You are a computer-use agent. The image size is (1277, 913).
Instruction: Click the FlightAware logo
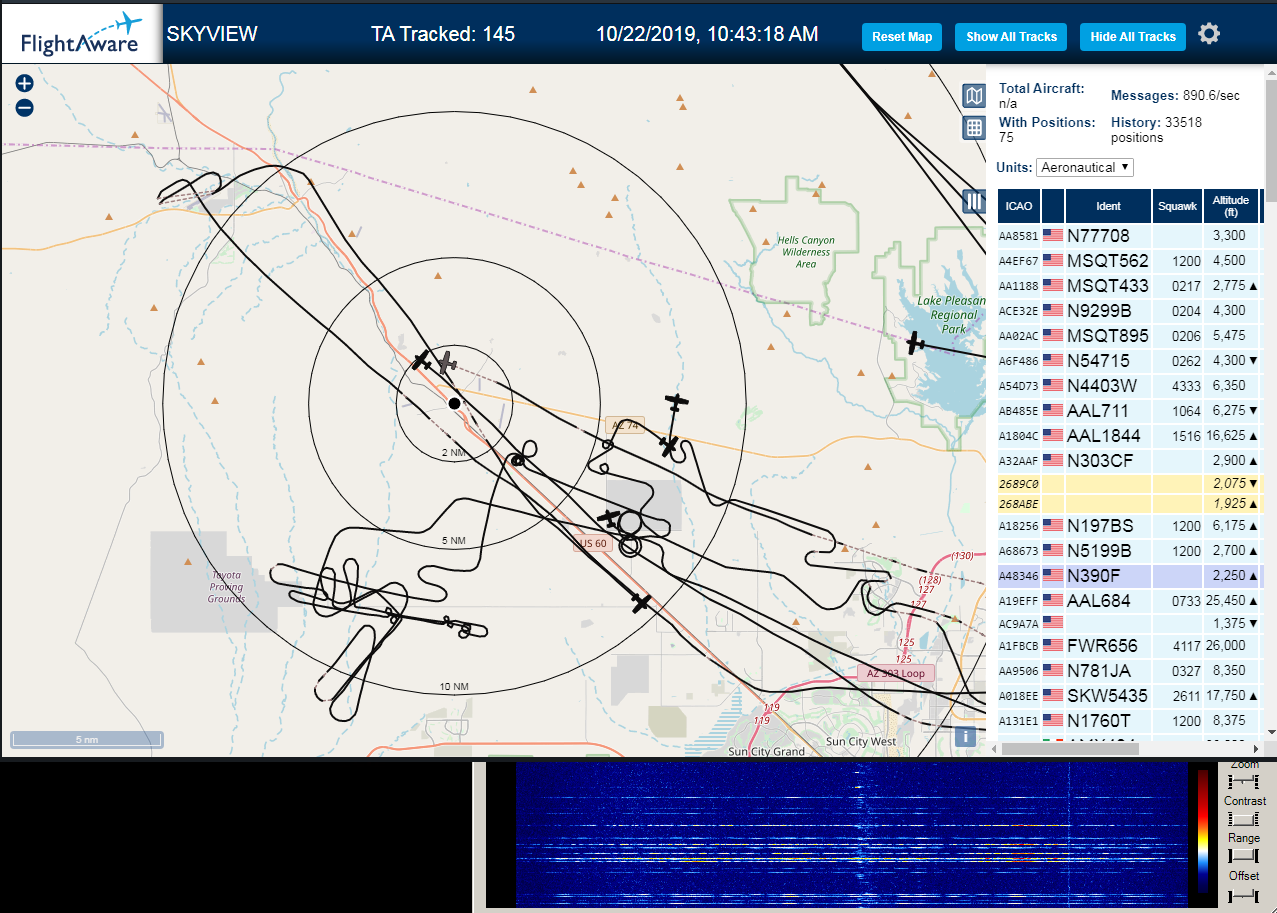(81, 34)
